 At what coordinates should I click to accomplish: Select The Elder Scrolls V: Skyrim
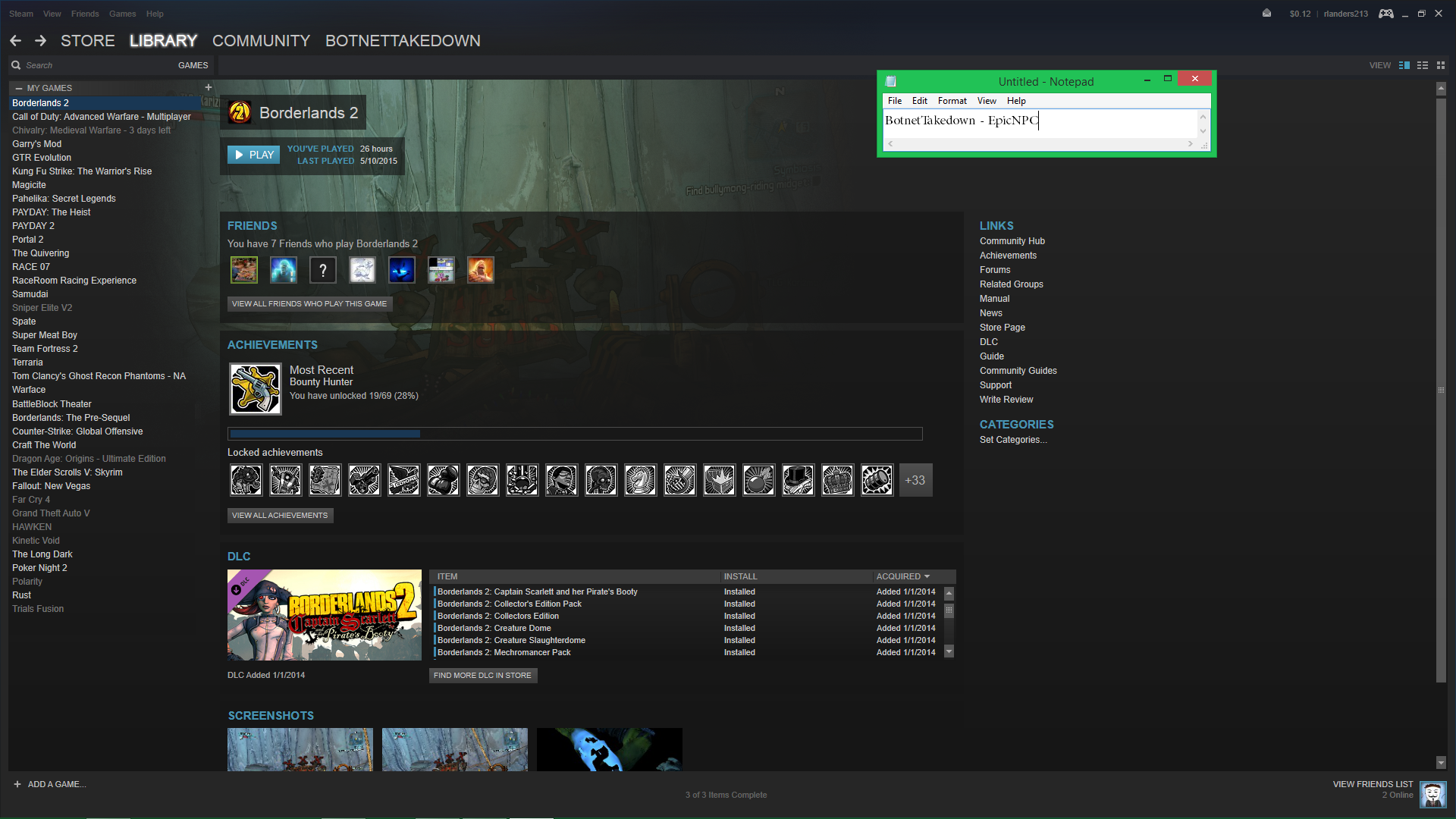coord(67,472)
